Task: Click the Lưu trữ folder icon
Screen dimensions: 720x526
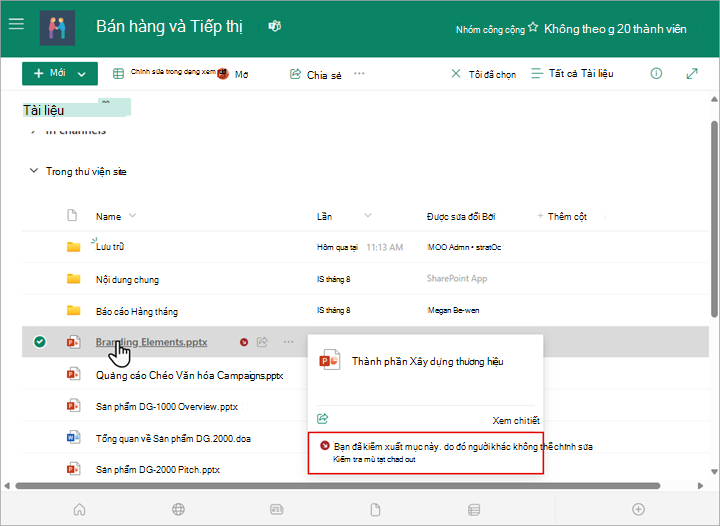Action: (x=73, y=247)
